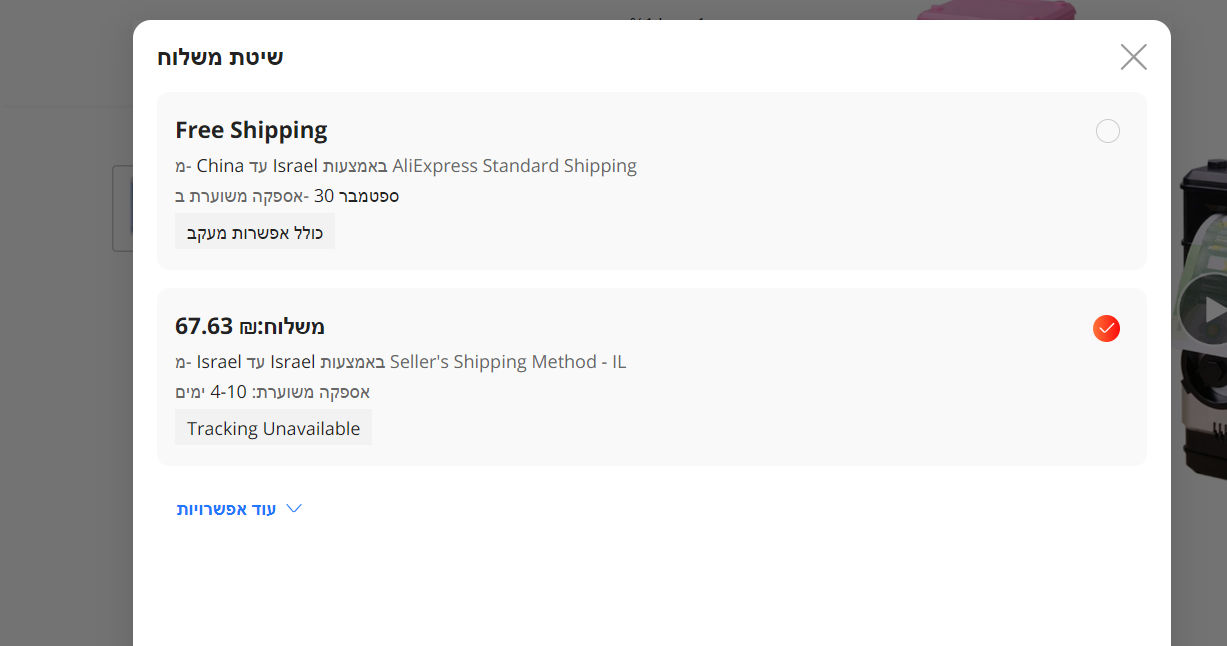Click the product thumbnail behind dialog's left edge
1227x646 pixels.
click(122, 208)
